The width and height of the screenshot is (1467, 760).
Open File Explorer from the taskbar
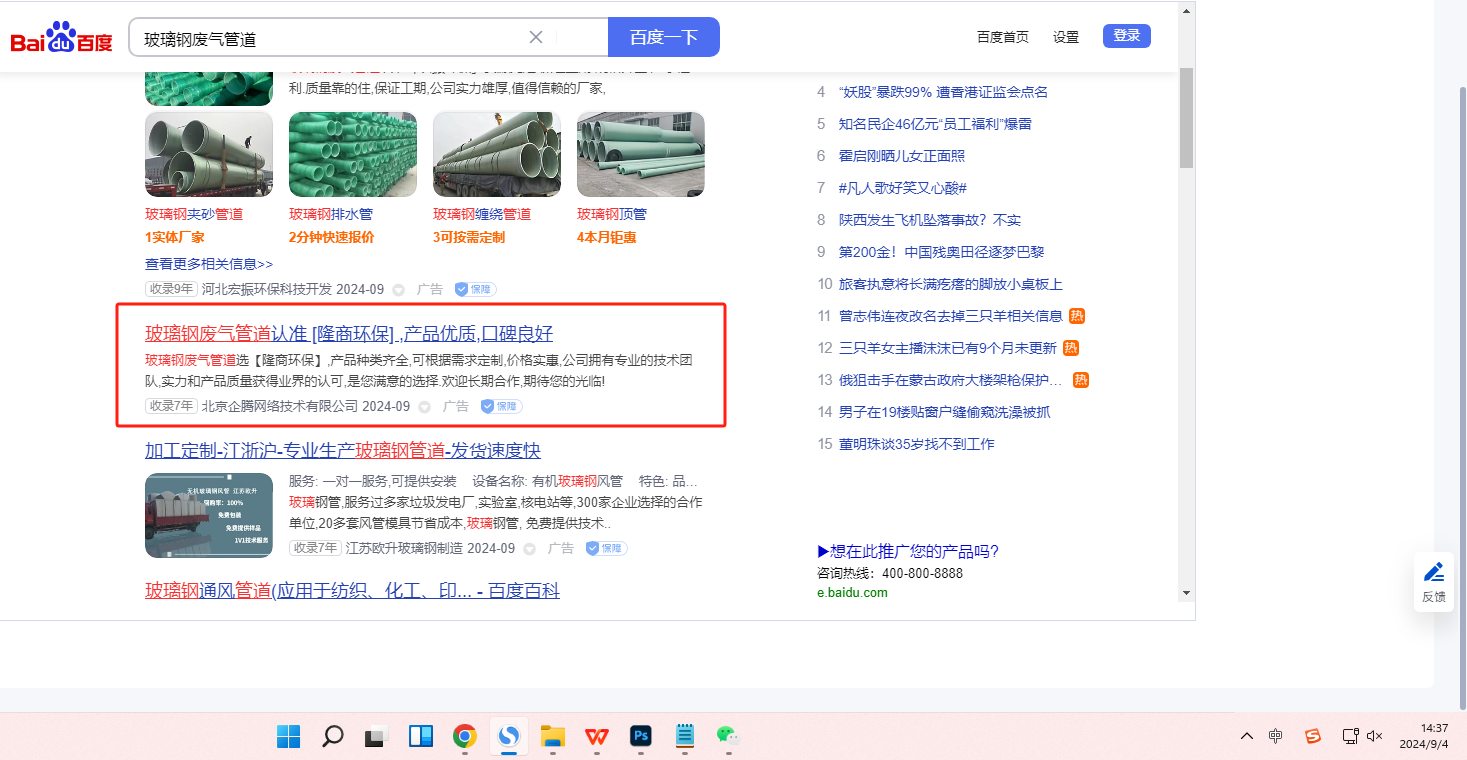click(553, 737)
